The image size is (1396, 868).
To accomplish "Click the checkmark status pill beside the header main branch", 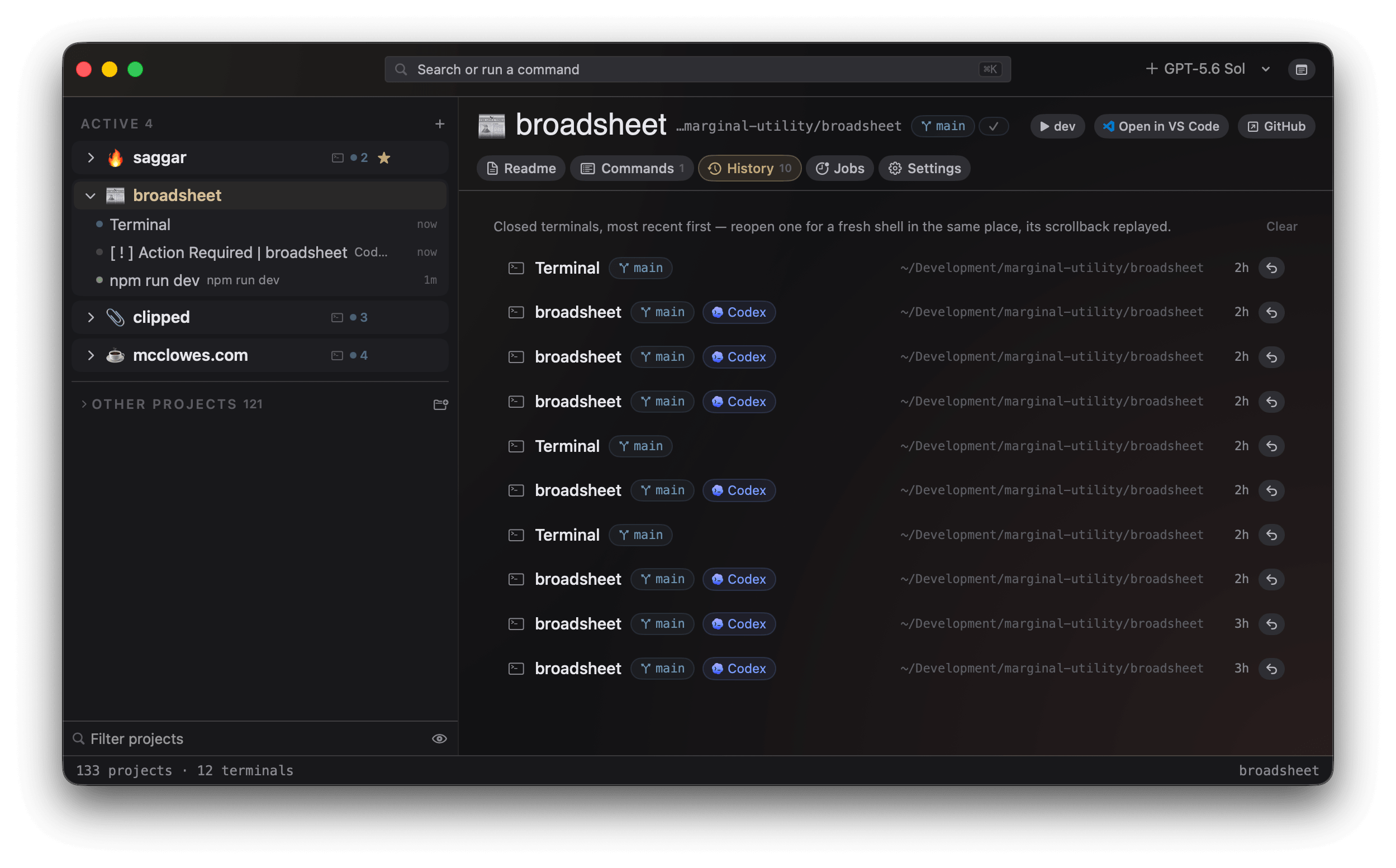I will (994, 126).
